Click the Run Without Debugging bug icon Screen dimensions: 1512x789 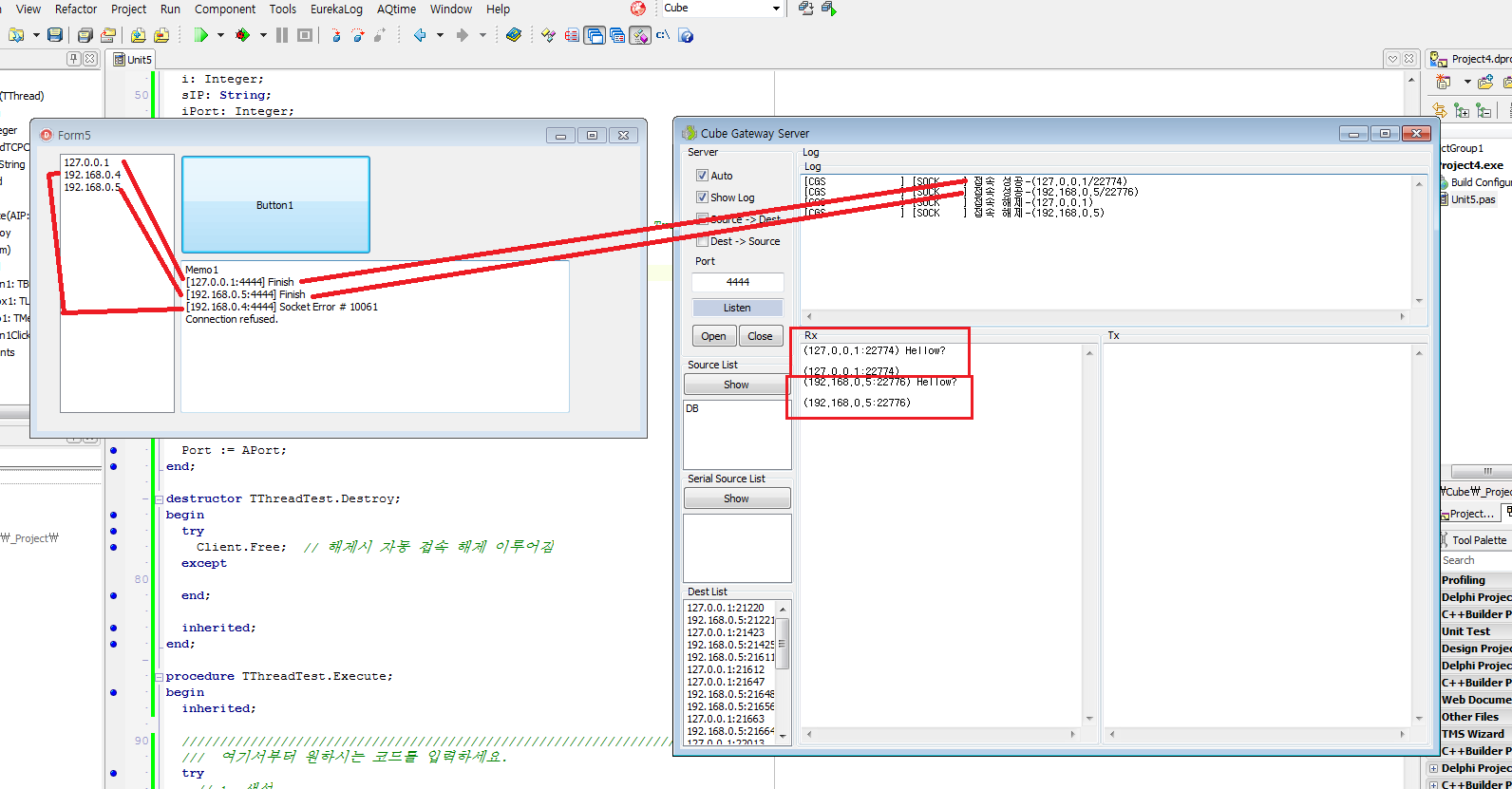tap(243, 35)
